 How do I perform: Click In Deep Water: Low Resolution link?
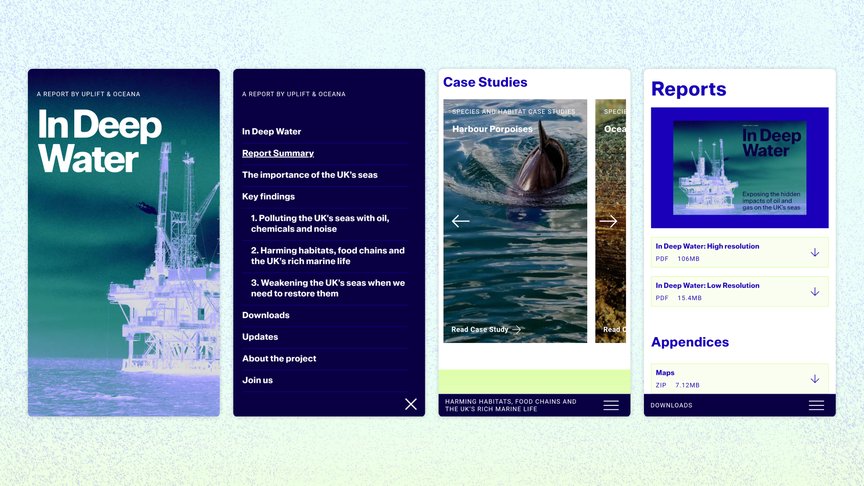coord(708,285)
